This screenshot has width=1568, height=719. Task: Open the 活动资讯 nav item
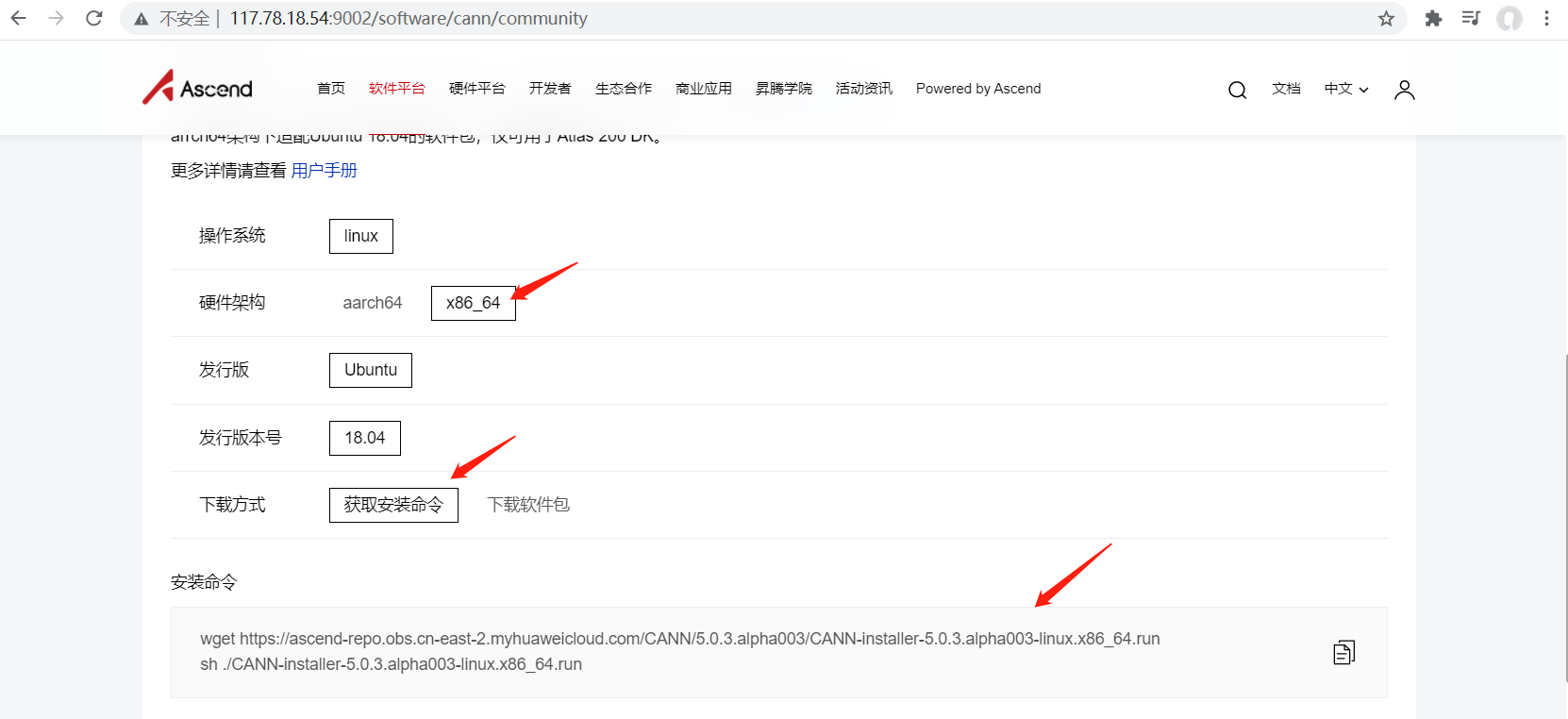click(x=864, y=89)
